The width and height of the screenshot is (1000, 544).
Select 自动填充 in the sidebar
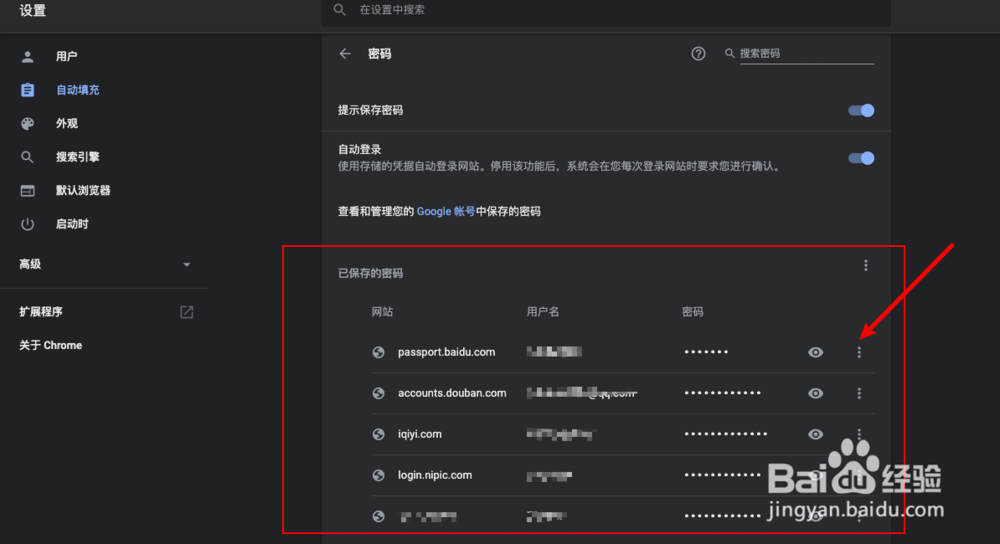(x=77, y=90)
